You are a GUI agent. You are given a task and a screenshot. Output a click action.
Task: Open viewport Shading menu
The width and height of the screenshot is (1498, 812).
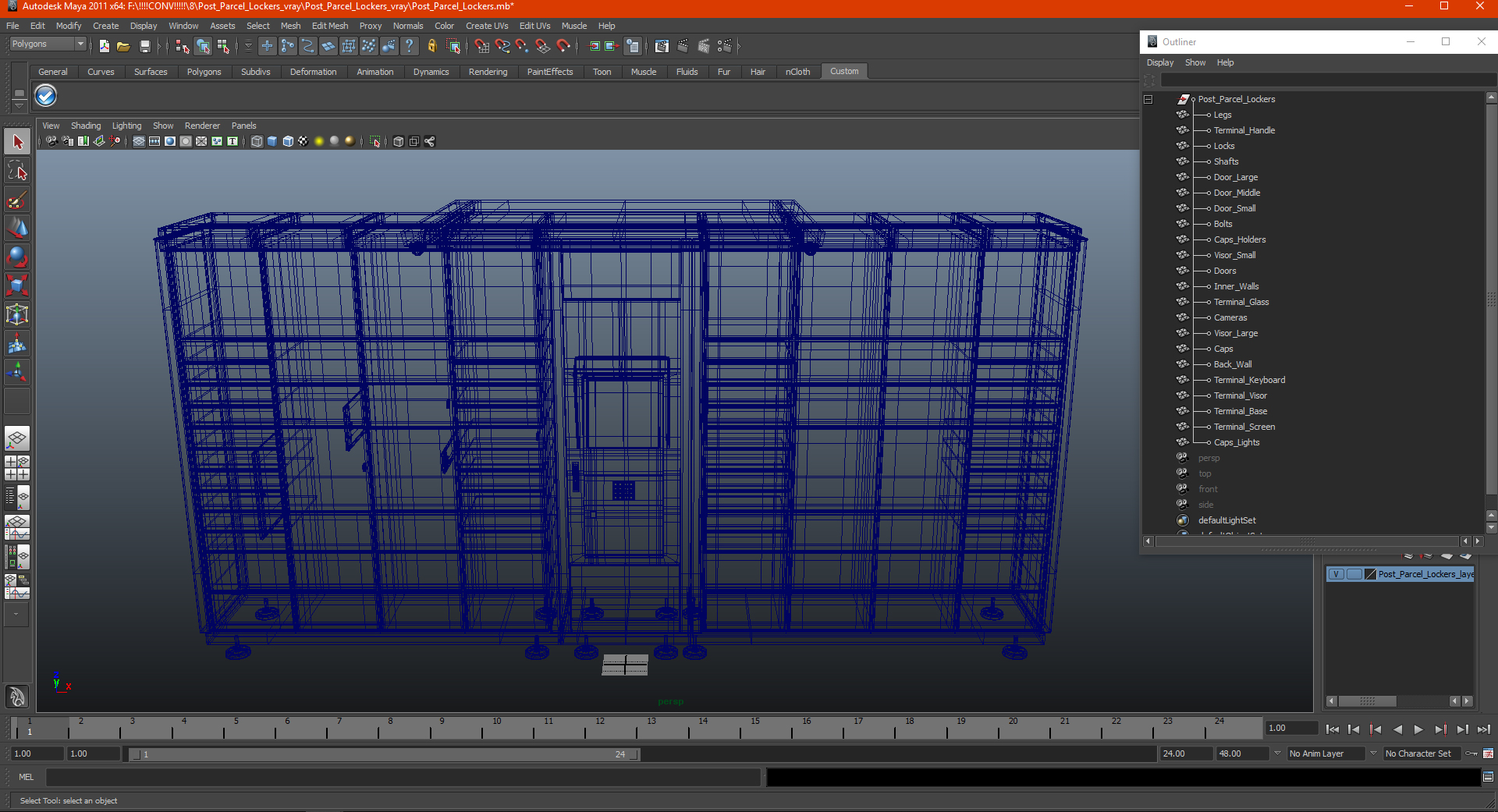click(86, 126)
